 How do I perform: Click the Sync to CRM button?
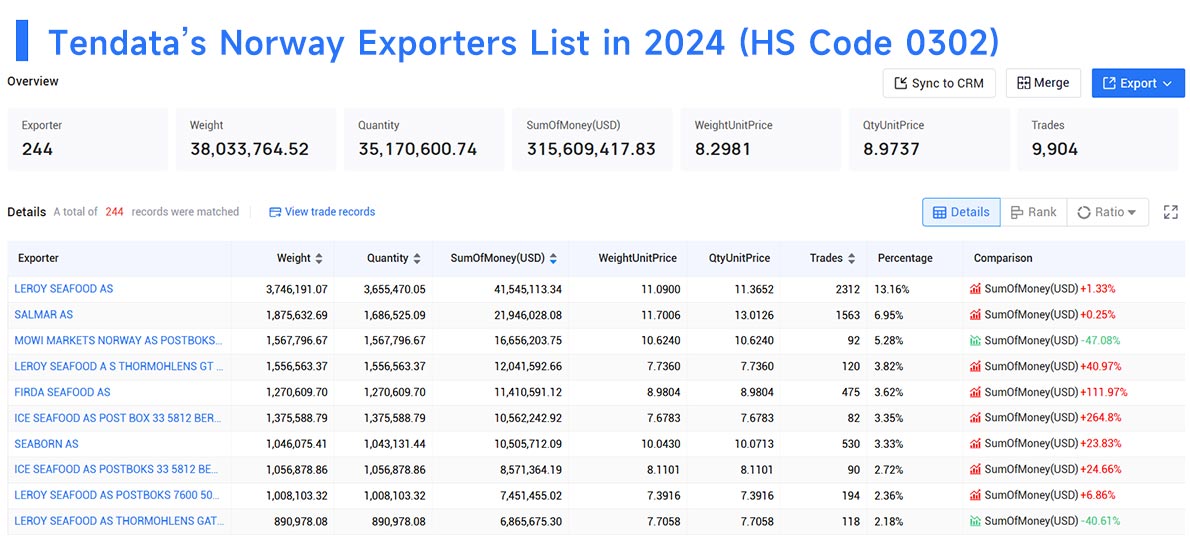pyautogui.click(x=939, y=83)
